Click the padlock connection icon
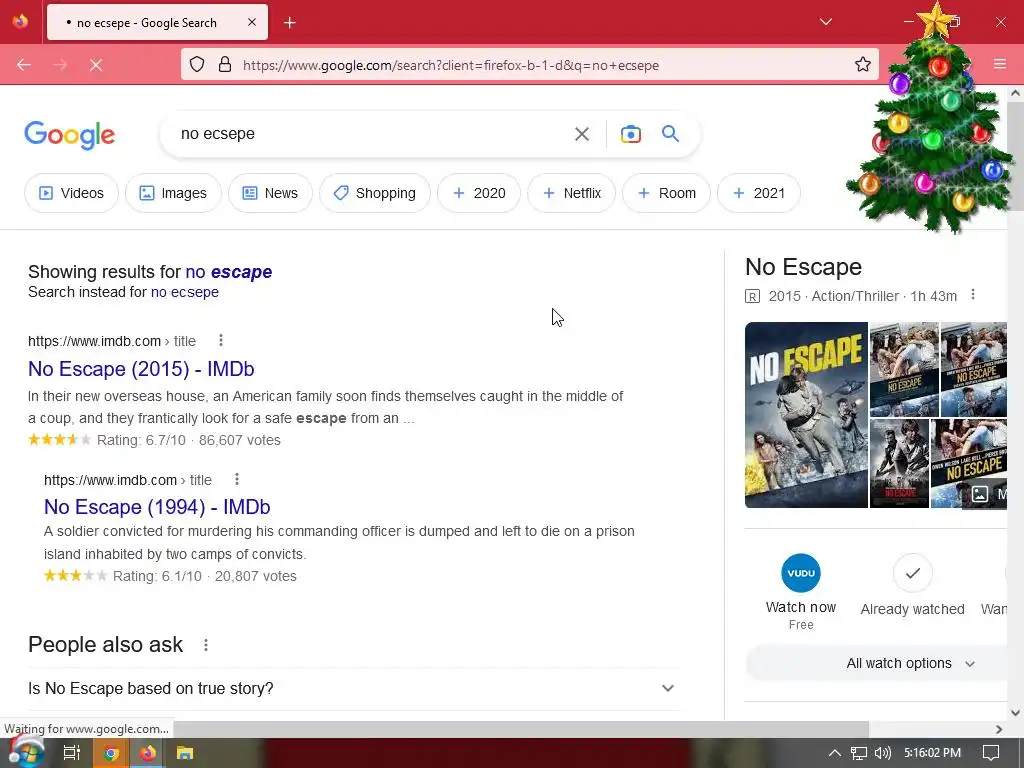Viewport: 1024px width, 768px height. (225, 64)
